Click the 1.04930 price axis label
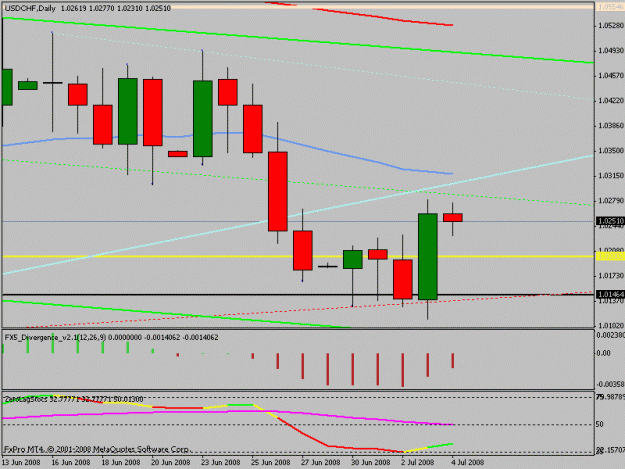The height and width of the screenshot is (469, 625). coord(611,51)
